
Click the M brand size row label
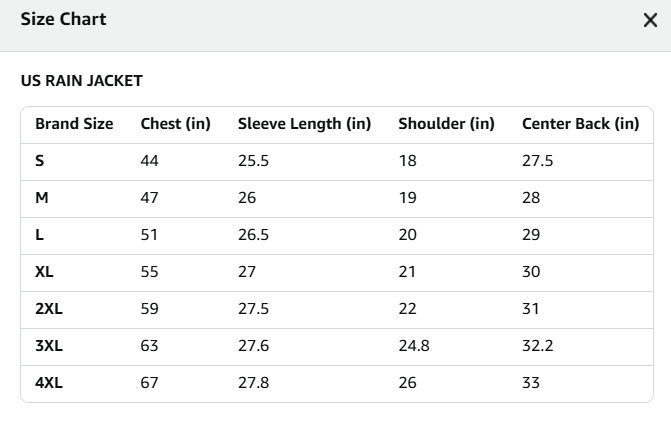pos(42,198)
